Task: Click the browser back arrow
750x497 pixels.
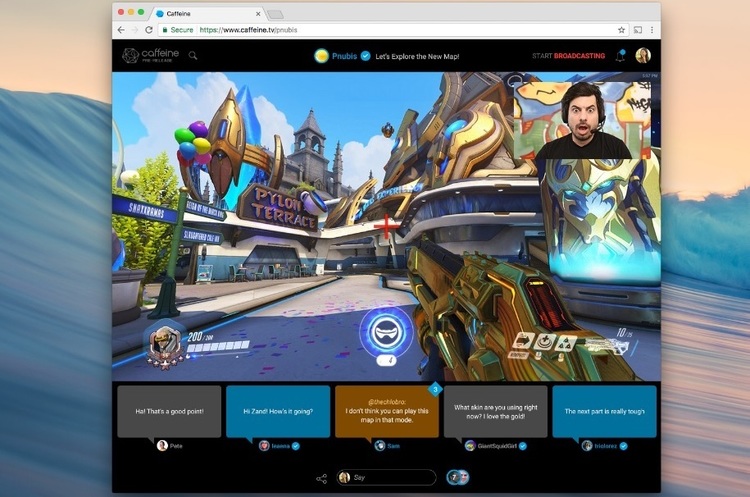Action: coord(121,30)
